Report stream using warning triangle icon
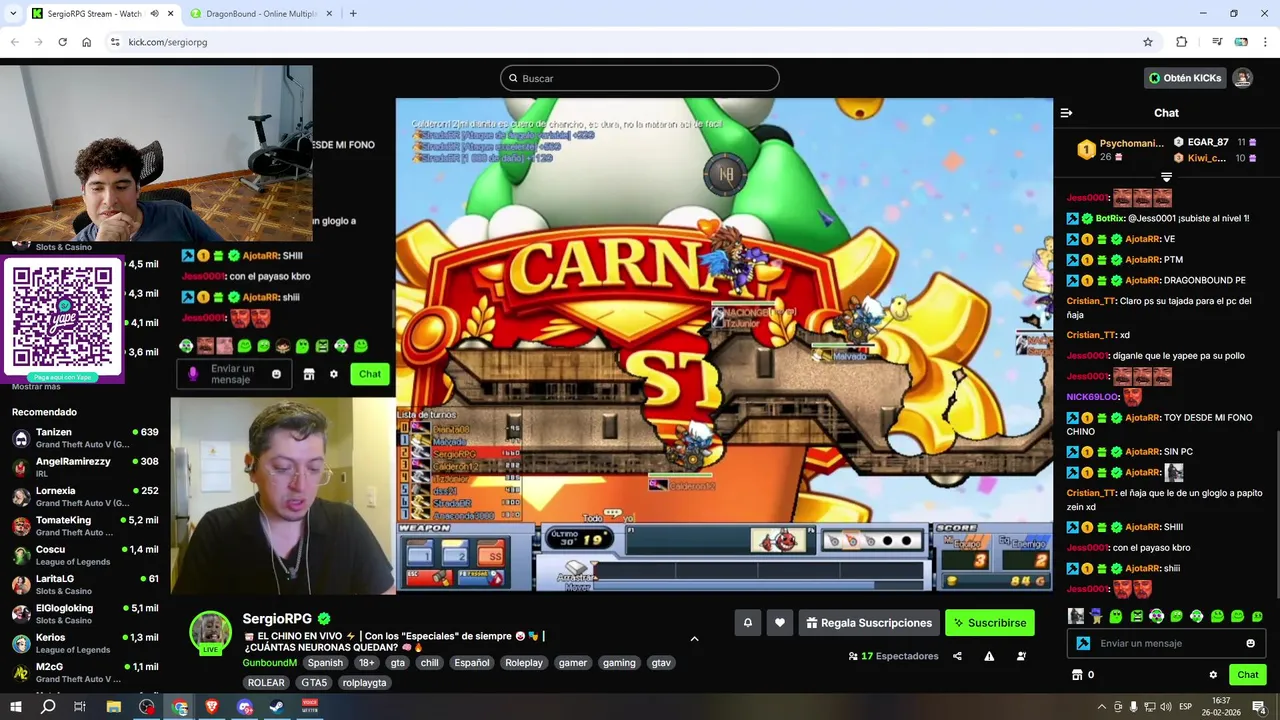The image size is (1280, 720). pyautogui.click(x=989, y=656)
